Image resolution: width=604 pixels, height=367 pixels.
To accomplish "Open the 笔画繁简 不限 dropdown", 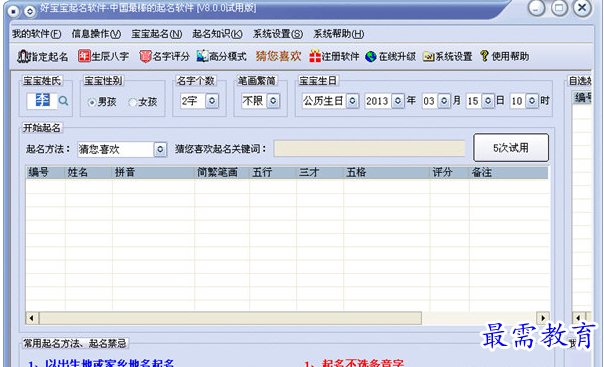I will 273,101.
